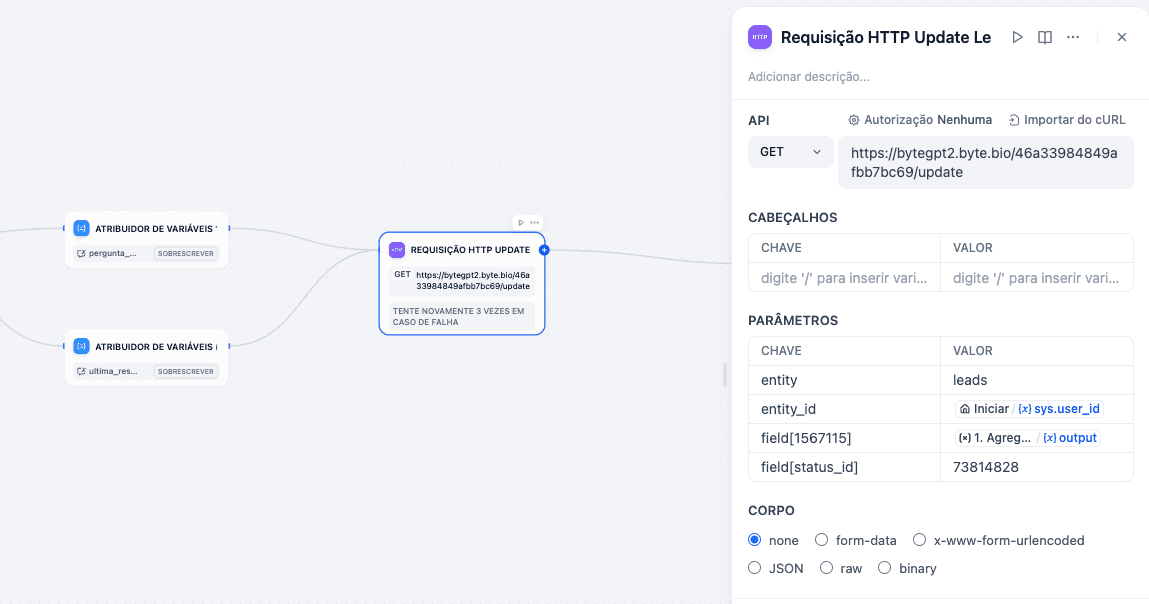Open the documentation book icon in the panel header
The height and width of the screenshot is (604, 1149).
pos(1044,36)
